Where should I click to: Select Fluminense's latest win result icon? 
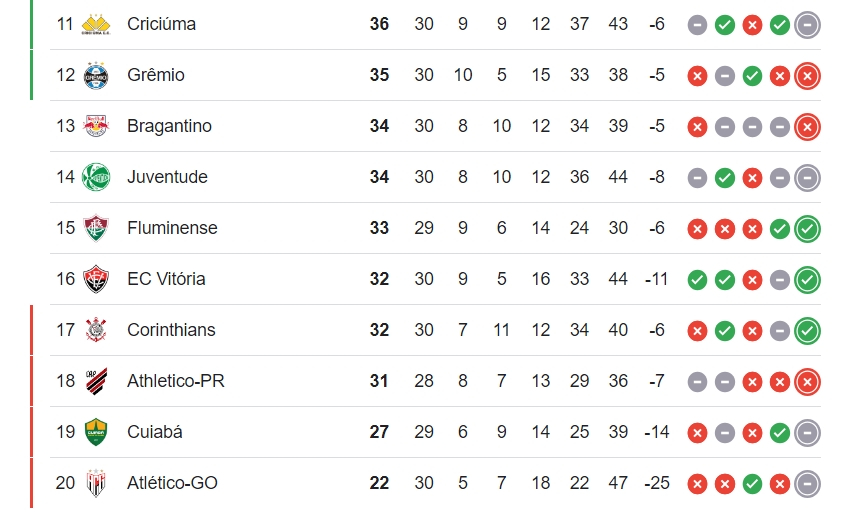(x=807, y=229)
